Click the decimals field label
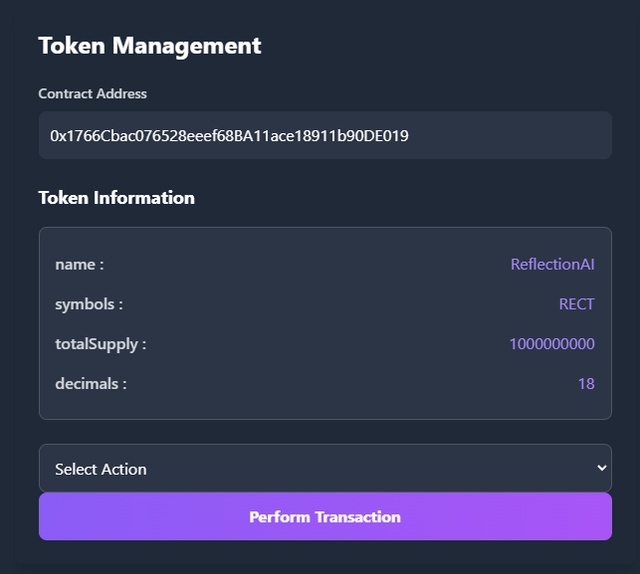Screen dimensions: 640x574 click(x=91, y=383)
